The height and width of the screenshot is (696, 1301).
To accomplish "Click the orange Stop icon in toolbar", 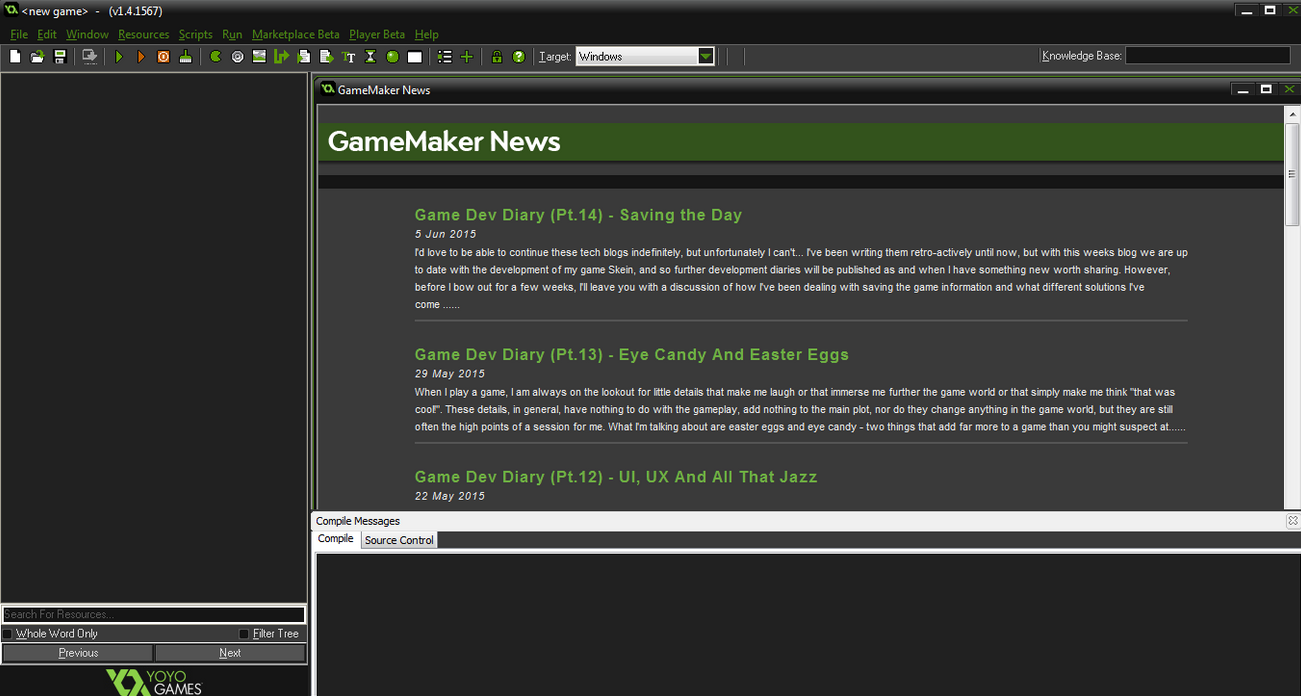I will coord(163,57).
